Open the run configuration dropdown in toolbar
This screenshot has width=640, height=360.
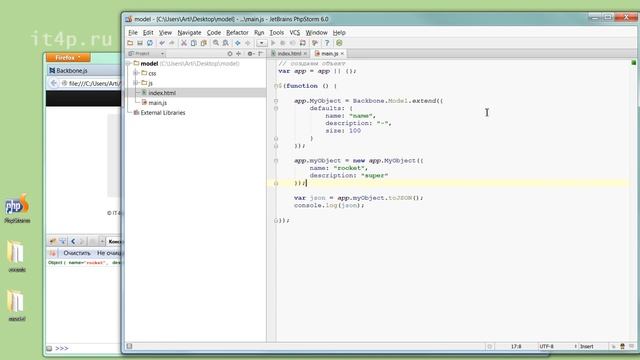(x=262, y=43)
